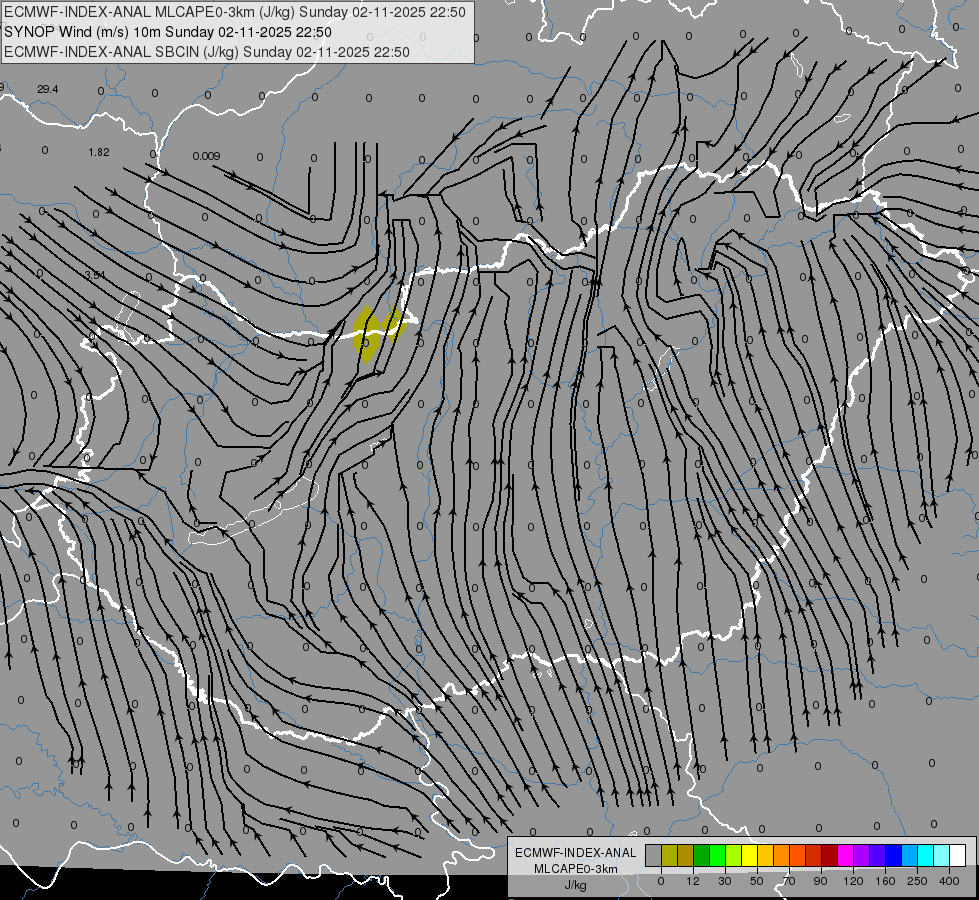Screen dimensions: 979x900
Task: Click the MLCAPE0-3km legend subtitle
Action: tap(576, 868)
